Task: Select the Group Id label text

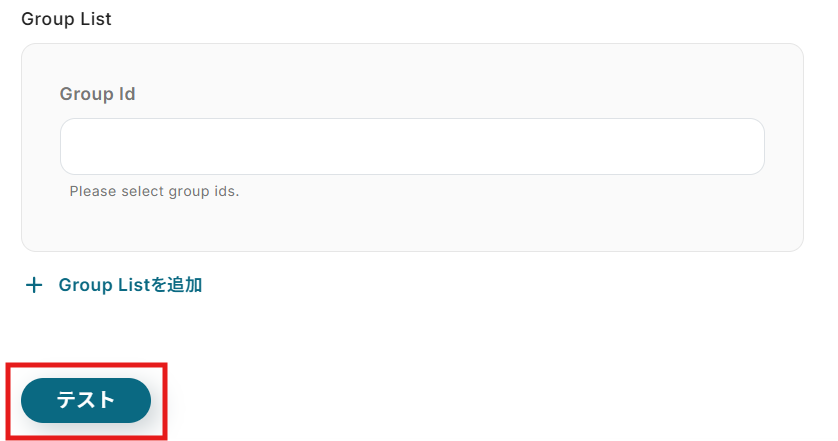Action: point(97,94)
